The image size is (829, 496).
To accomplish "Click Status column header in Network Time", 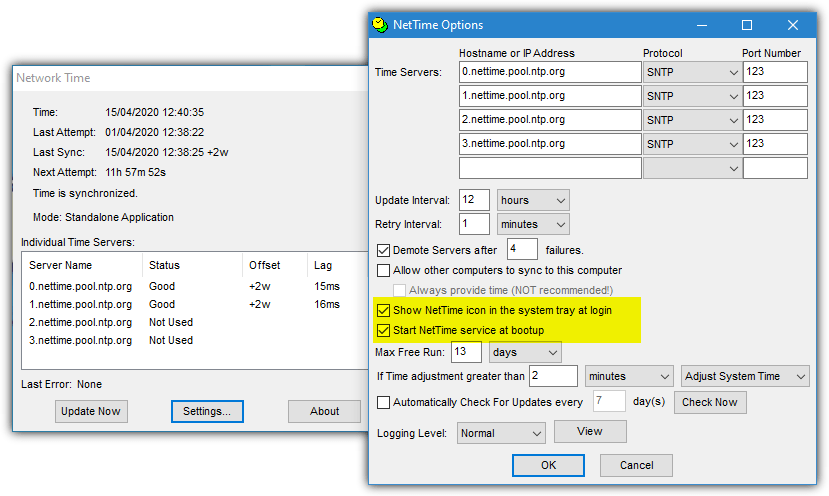I will (192, 265).
